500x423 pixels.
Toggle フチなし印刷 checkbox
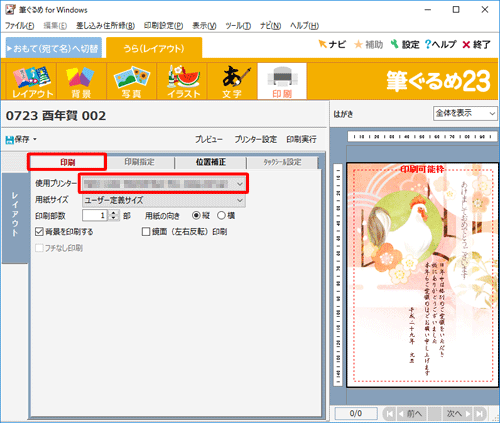(x=39, y=248)
